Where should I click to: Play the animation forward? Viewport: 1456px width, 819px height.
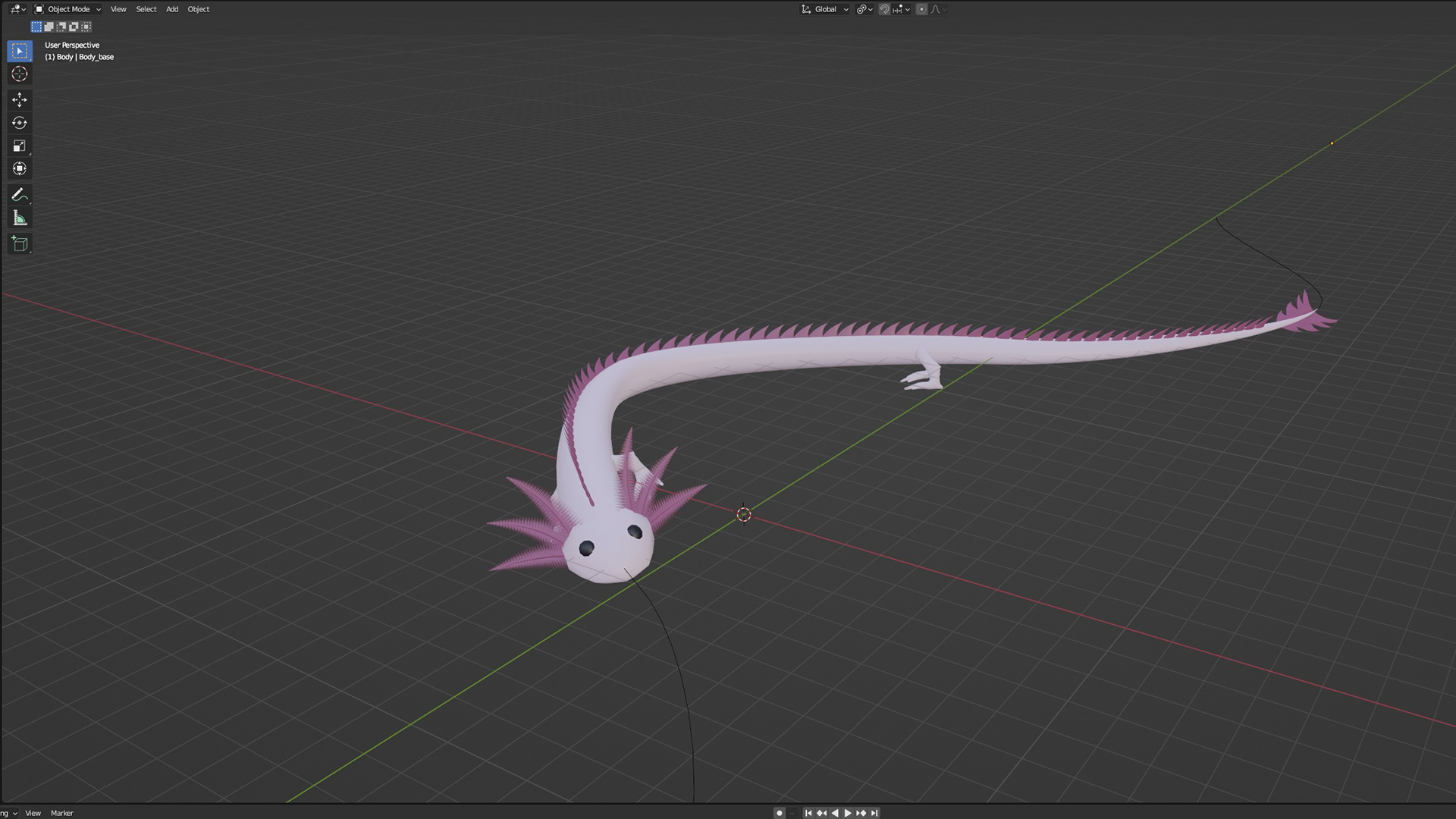click(848, 813)
